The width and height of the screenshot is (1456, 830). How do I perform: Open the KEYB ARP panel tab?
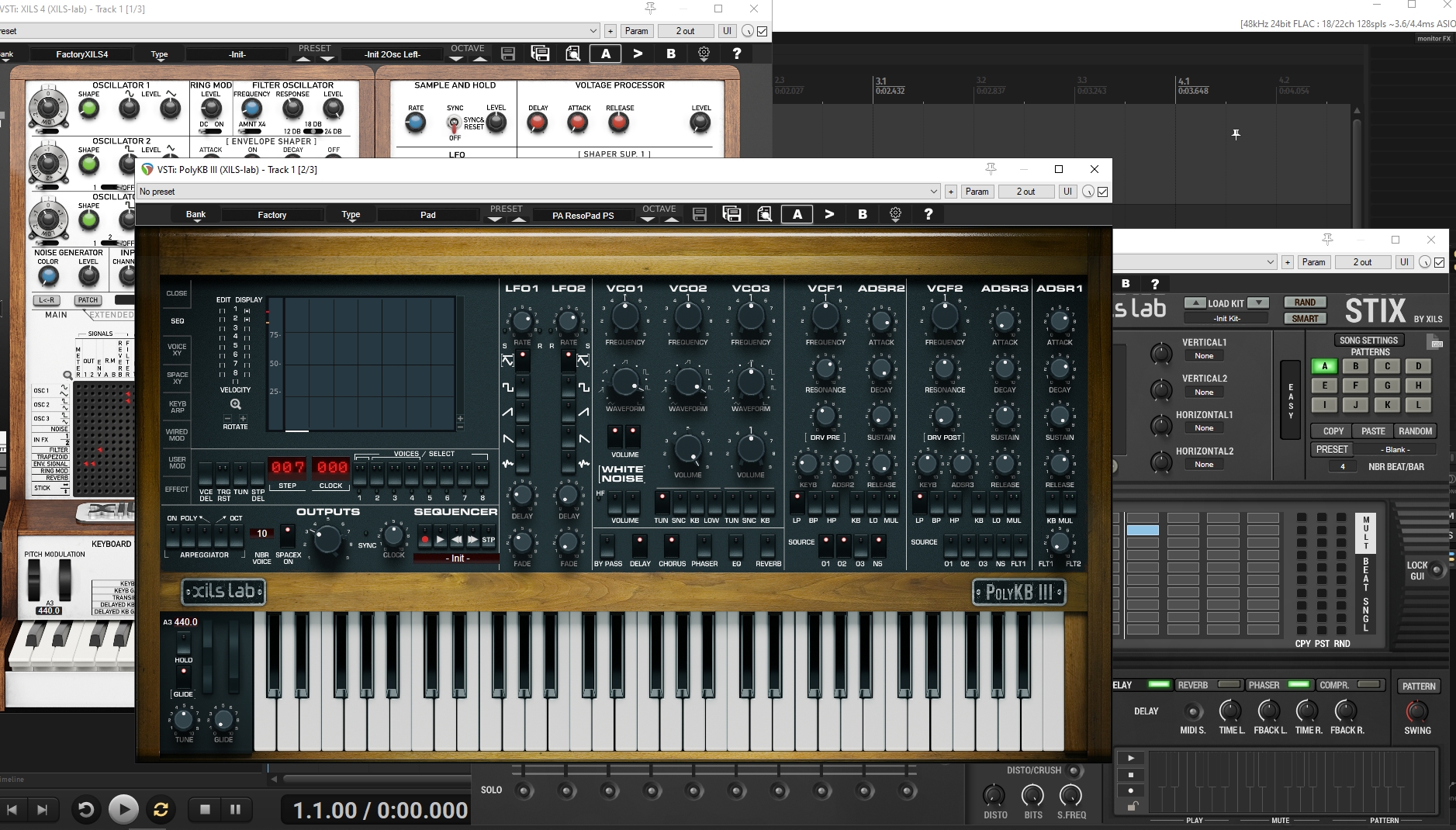point(177,406)
